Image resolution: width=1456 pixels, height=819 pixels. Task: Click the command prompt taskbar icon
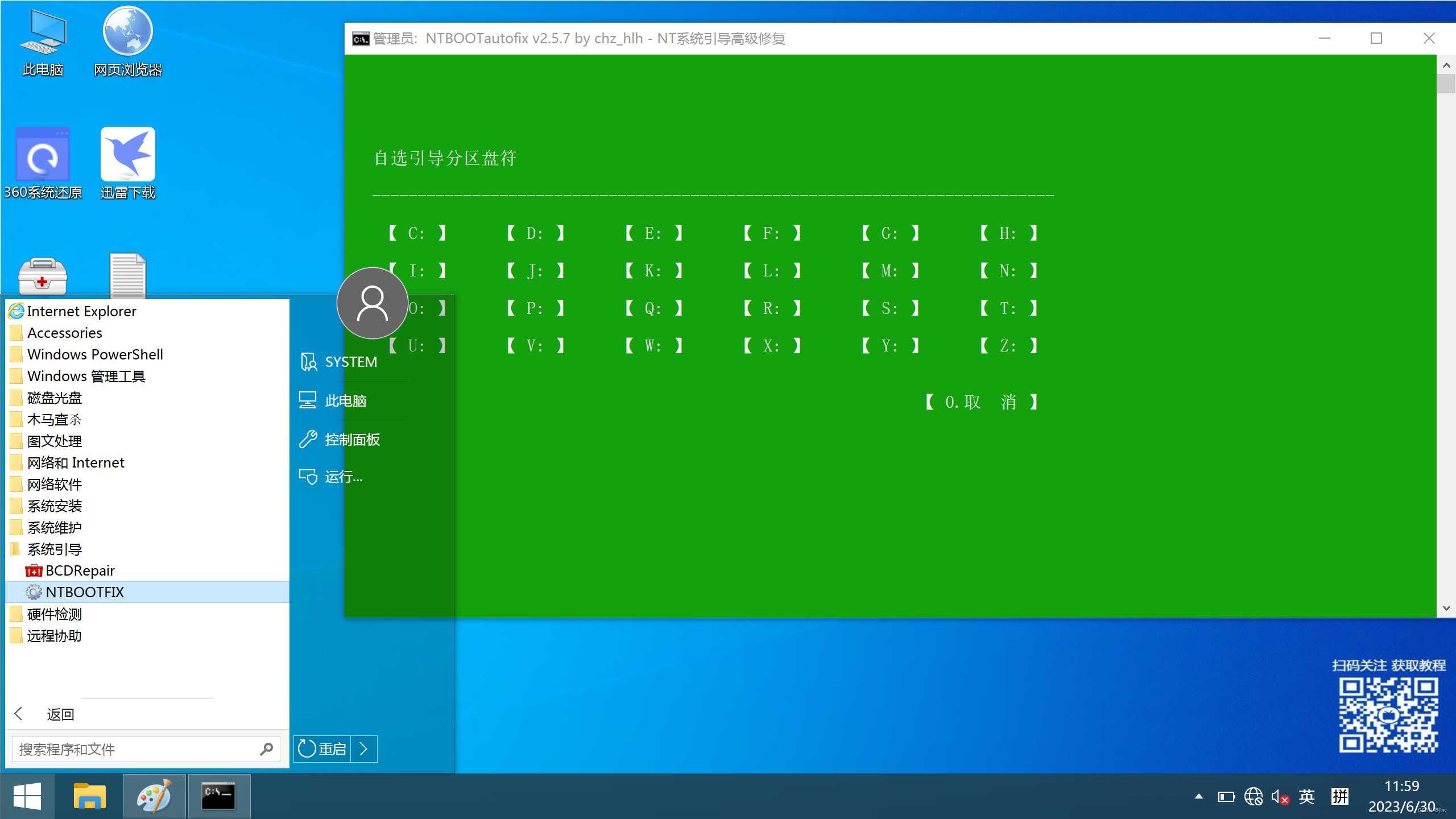(x=219, y=796)
